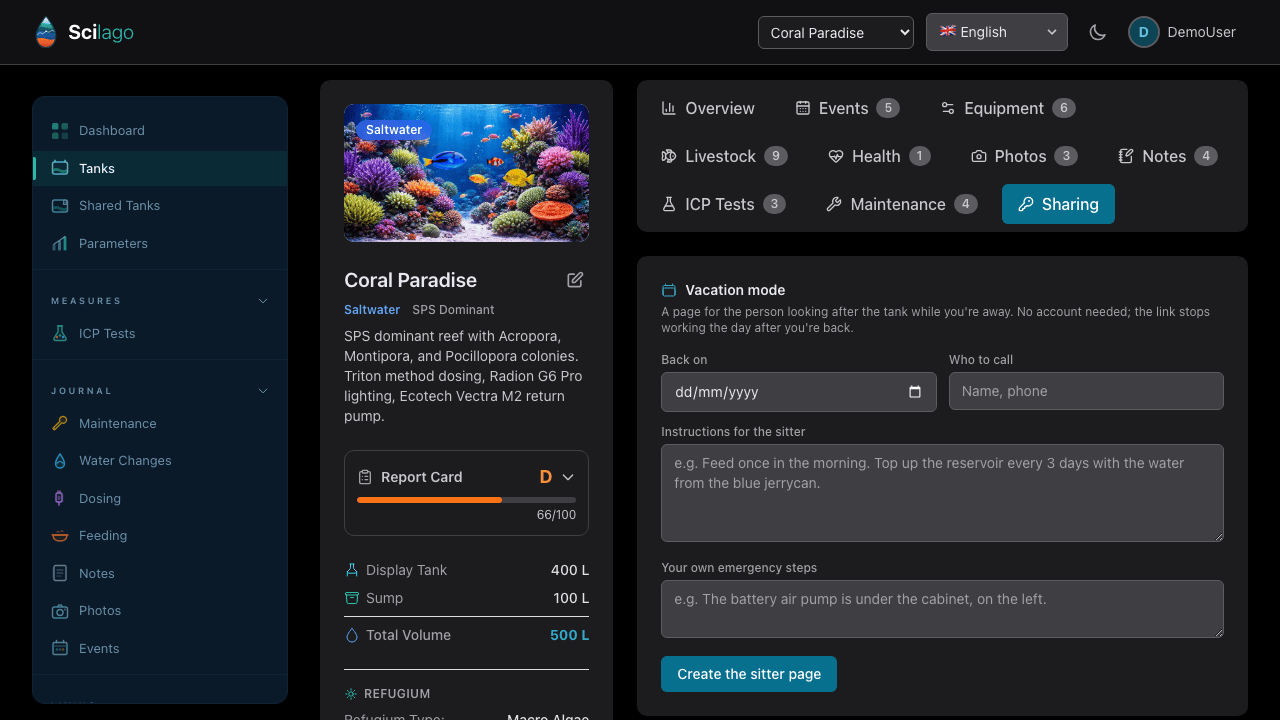Expand the Report Card chevron
The height and width of the screenshot is (720, 1280).
(568, 477)
